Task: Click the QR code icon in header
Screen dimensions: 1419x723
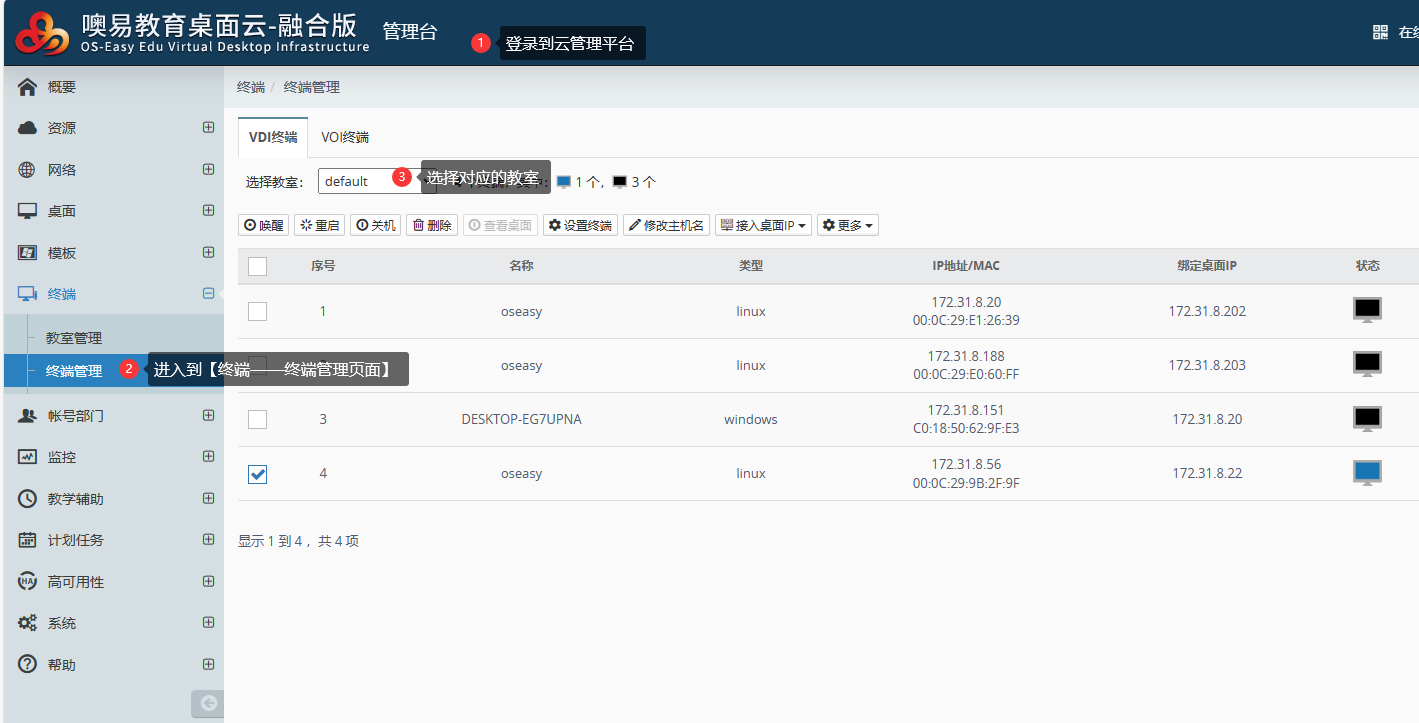Action: [1380, 32]
